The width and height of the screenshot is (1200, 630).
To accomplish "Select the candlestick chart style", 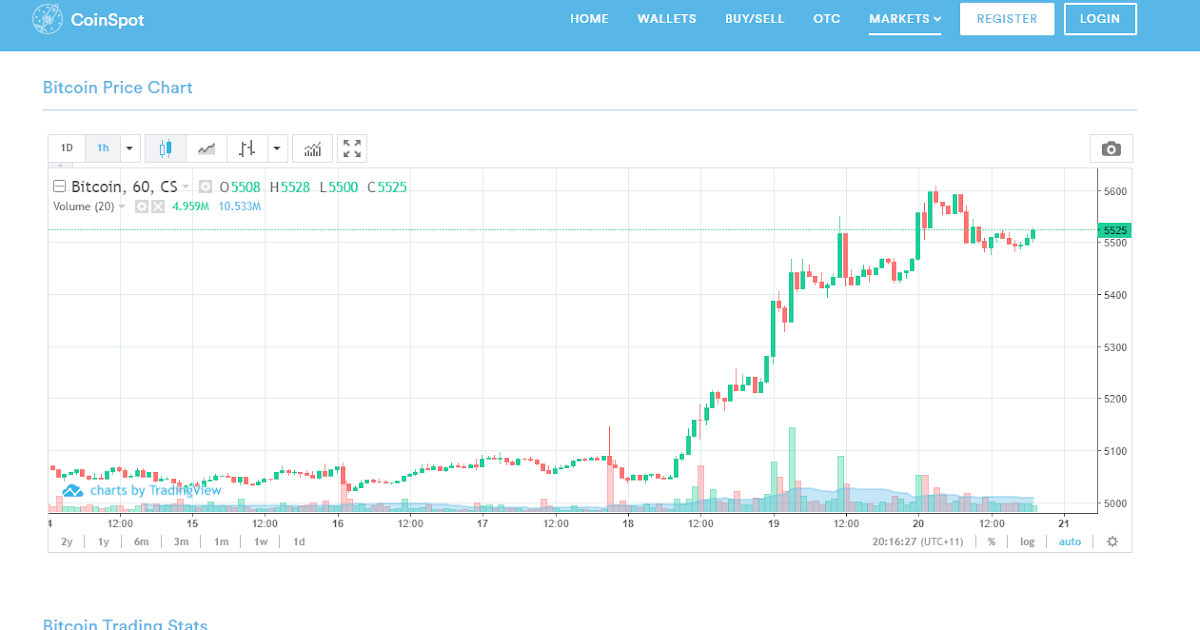I will point(165,149).
